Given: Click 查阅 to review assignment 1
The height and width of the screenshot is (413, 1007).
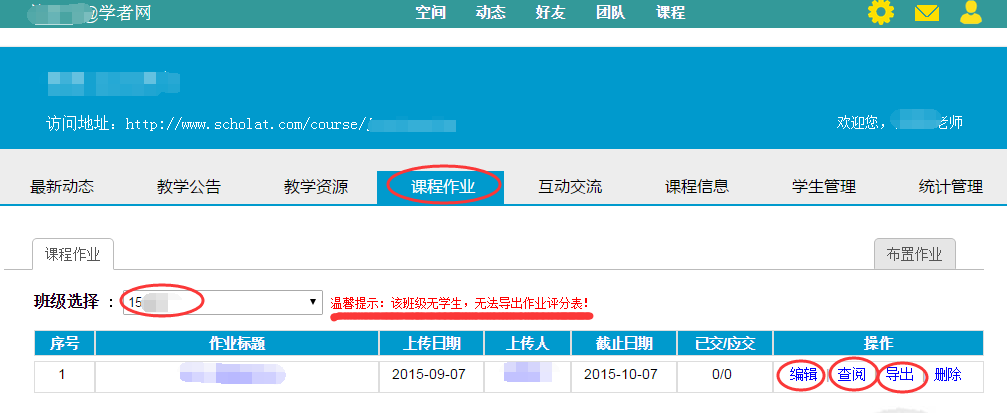Looking at the screenshot, I should click(x=852, y=375).
